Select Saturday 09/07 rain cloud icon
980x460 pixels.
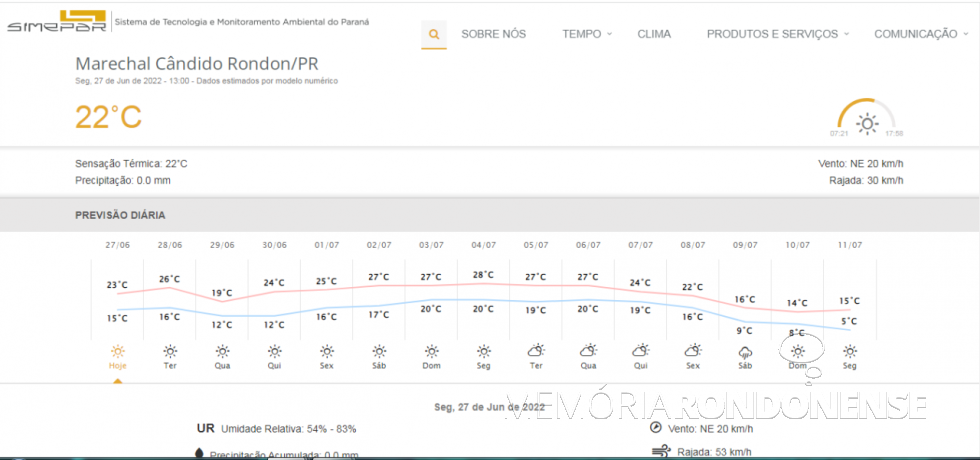[745, 352]
